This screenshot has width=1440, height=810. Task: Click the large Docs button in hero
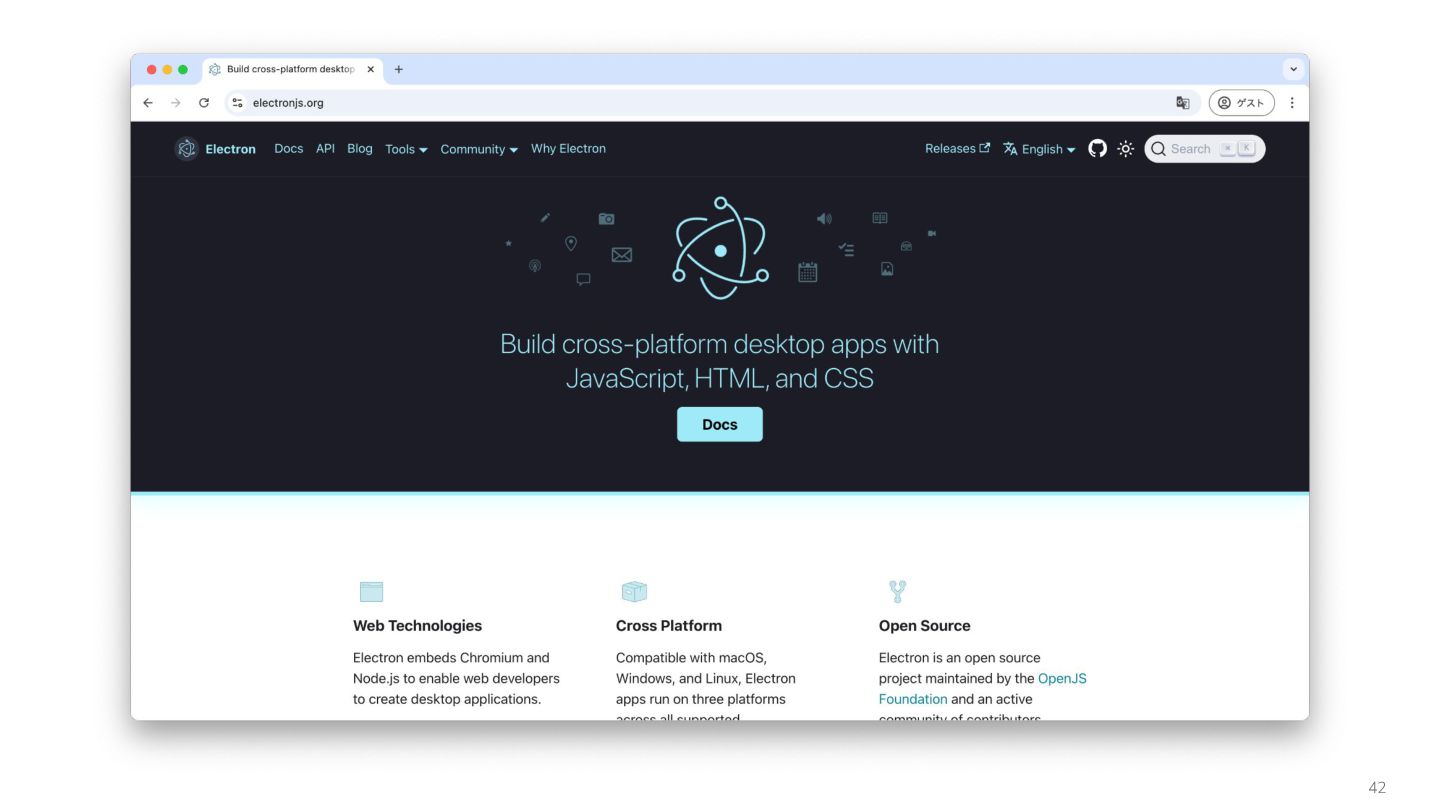pos(720,424)
